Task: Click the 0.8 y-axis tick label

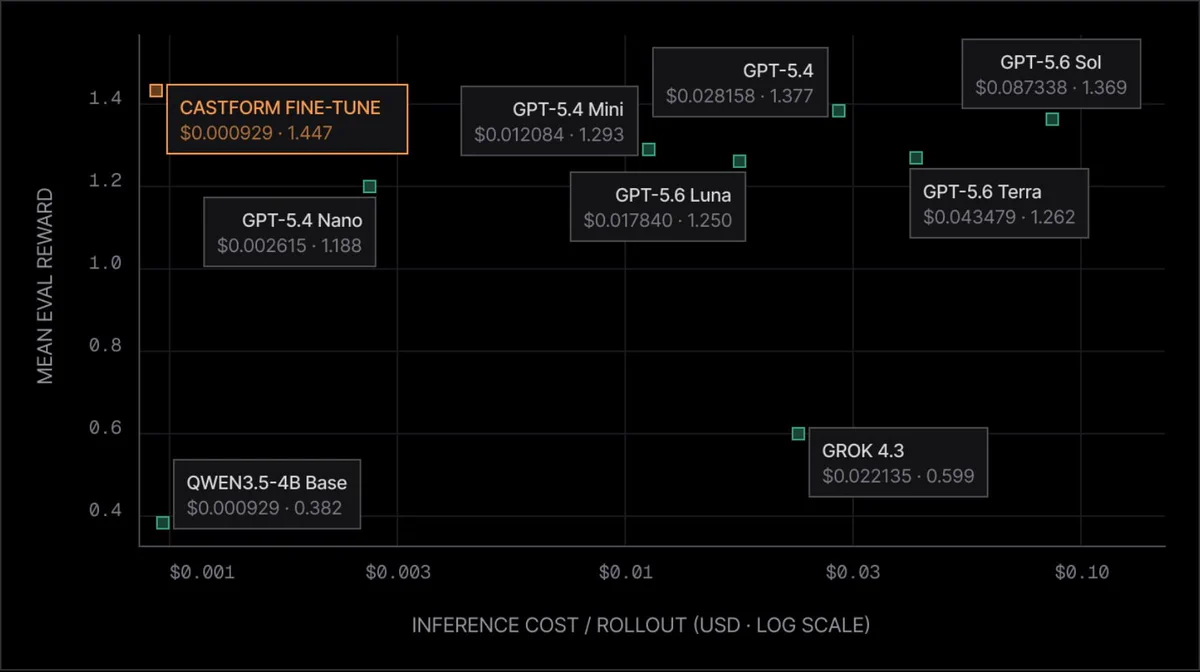Action: click(x=105, y=346)
